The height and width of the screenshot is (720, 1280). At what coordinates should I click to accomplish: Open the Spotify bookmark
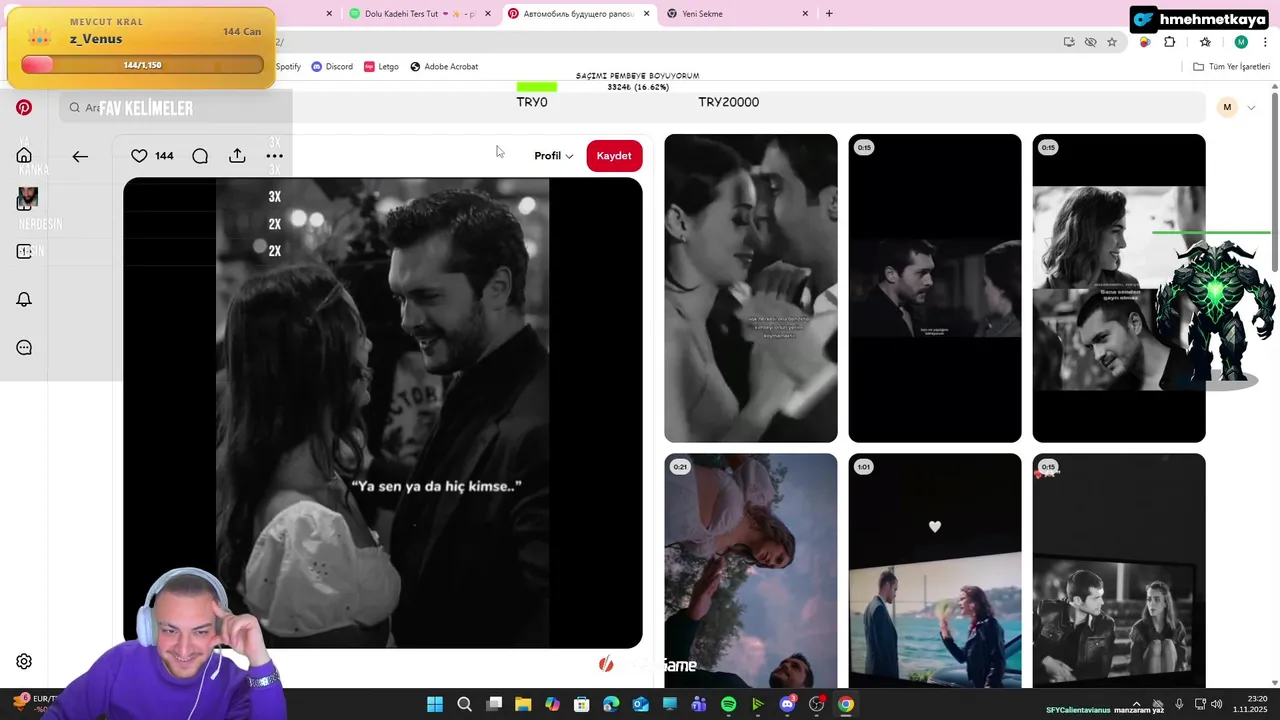(x=287, y=67)
